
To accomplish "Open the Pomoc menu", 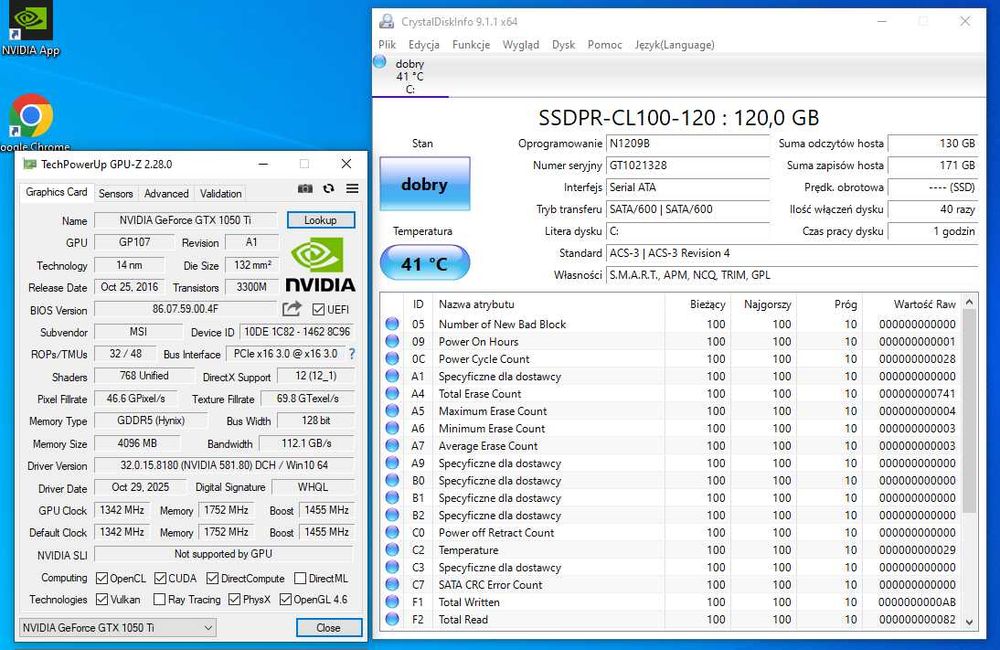I will coord(605,45).
